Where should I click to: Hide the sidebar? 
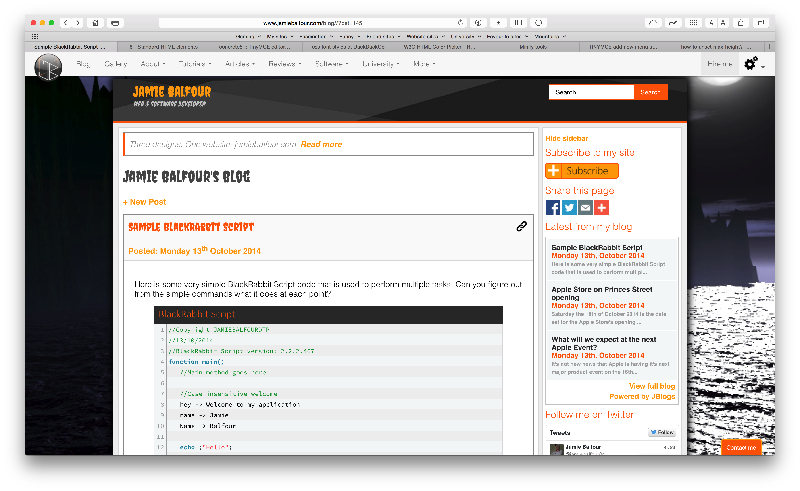click(x=566, y=138)
